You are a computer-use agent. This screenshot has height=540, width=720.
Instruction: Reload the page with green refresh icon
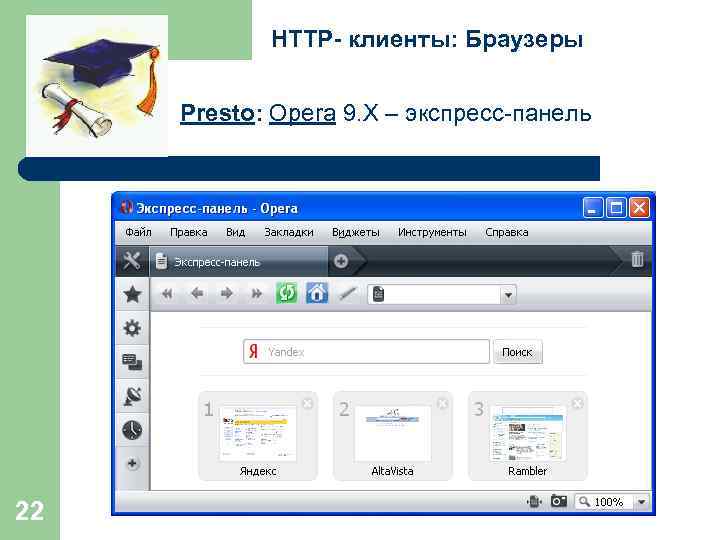point(287,293)
